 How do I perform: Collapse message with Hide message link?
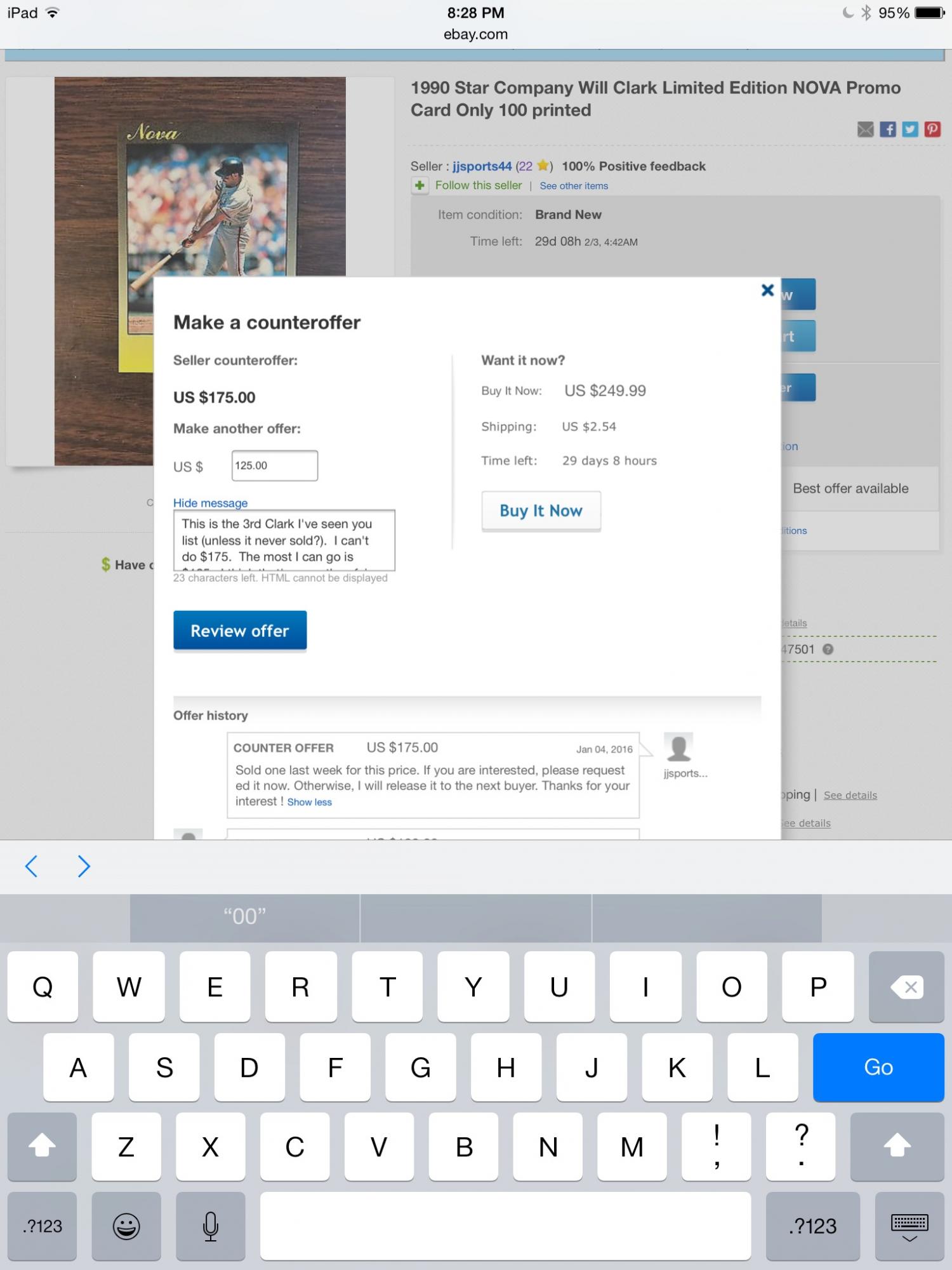point(210,503)
